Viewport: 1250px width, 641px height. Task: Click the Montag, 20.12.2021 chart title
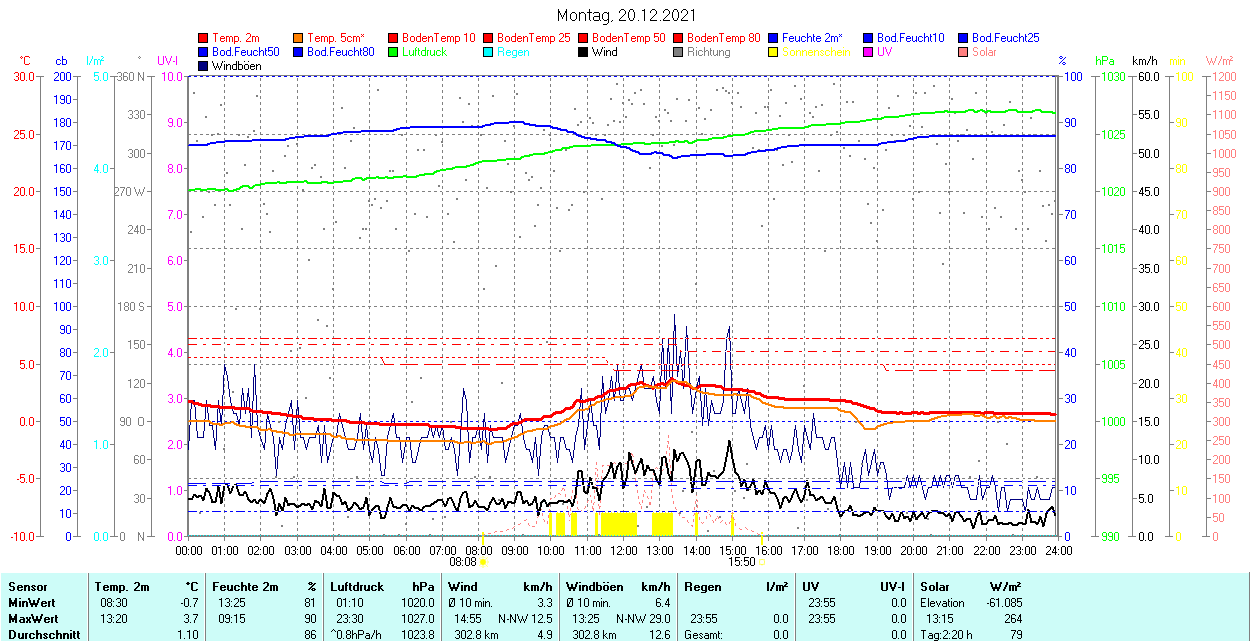[626, 16]
